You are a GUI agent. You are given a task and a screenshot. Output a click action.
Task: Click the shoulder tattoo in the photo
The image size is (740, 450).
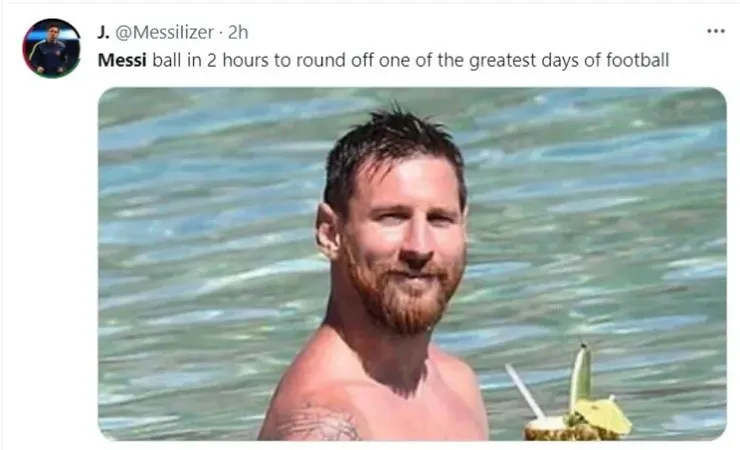coord(317,423)
